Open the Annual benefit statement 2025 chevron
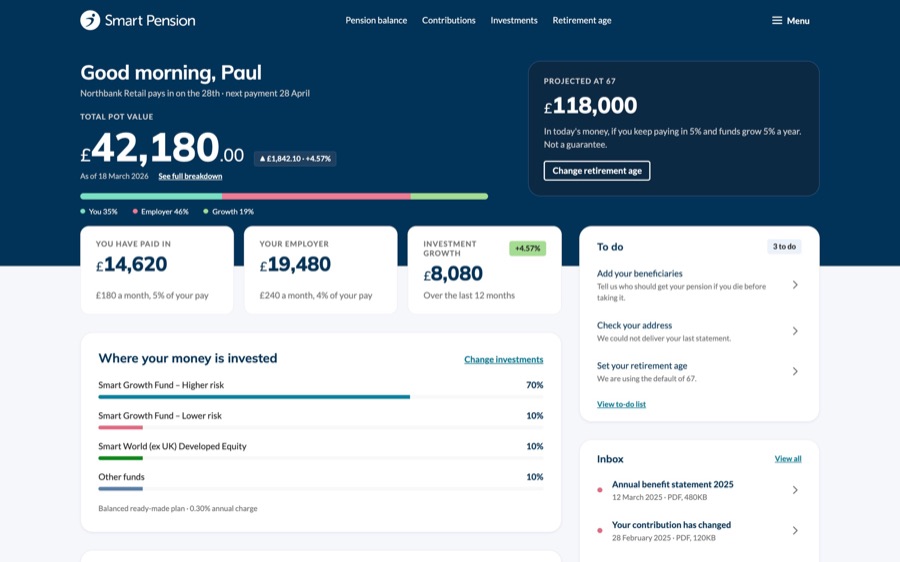This screenshot has height=562, width=900. 795,490
